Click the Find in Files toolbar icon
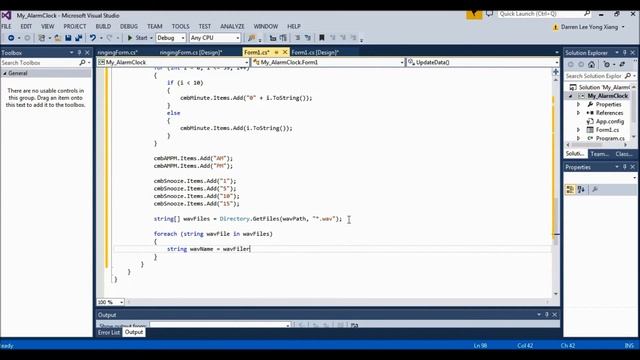 pyautogui.click(x=252, y=38)
